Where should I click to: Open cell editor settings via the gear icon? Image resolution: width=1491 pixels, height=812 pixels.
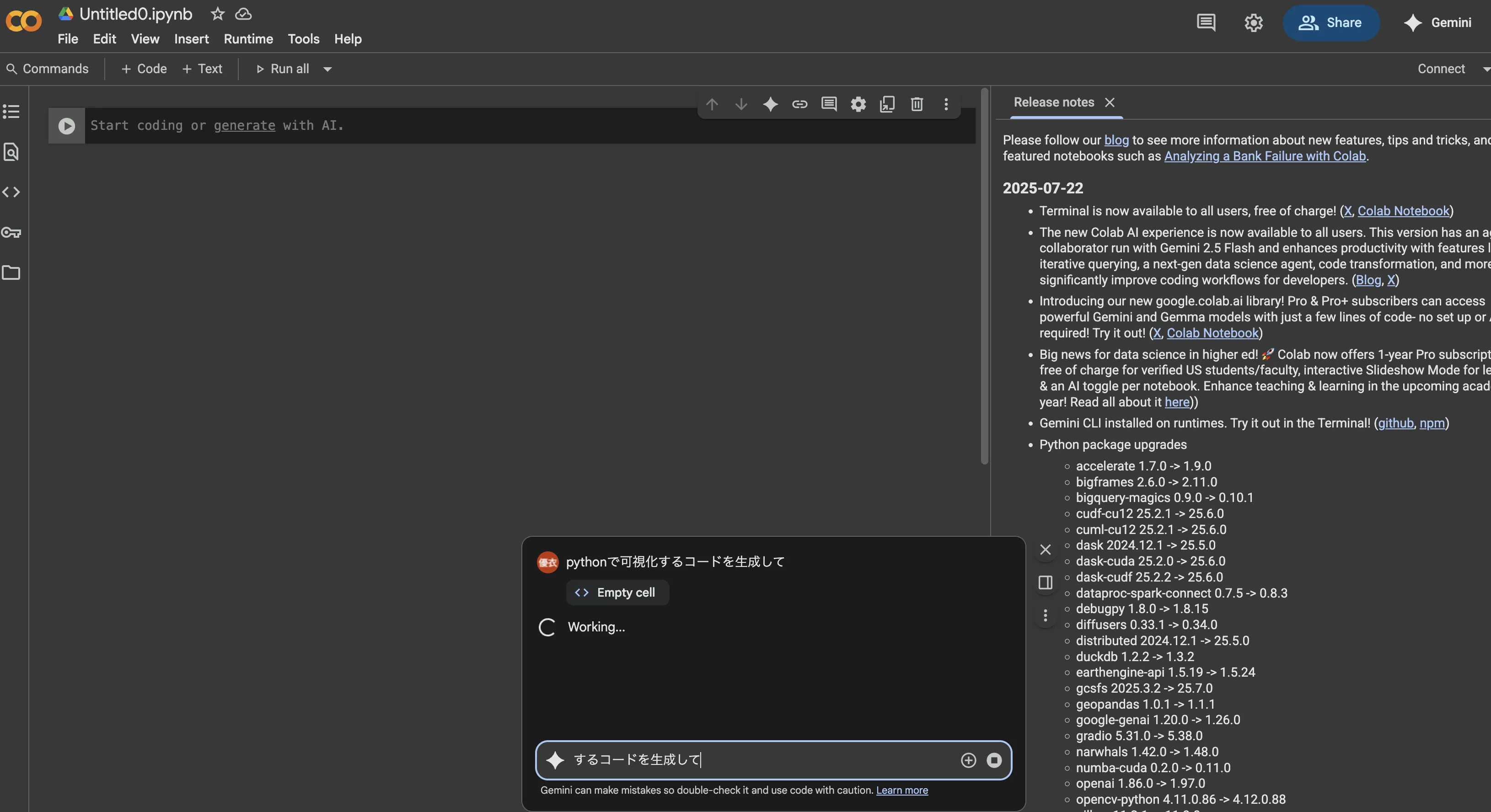point(858,105)
